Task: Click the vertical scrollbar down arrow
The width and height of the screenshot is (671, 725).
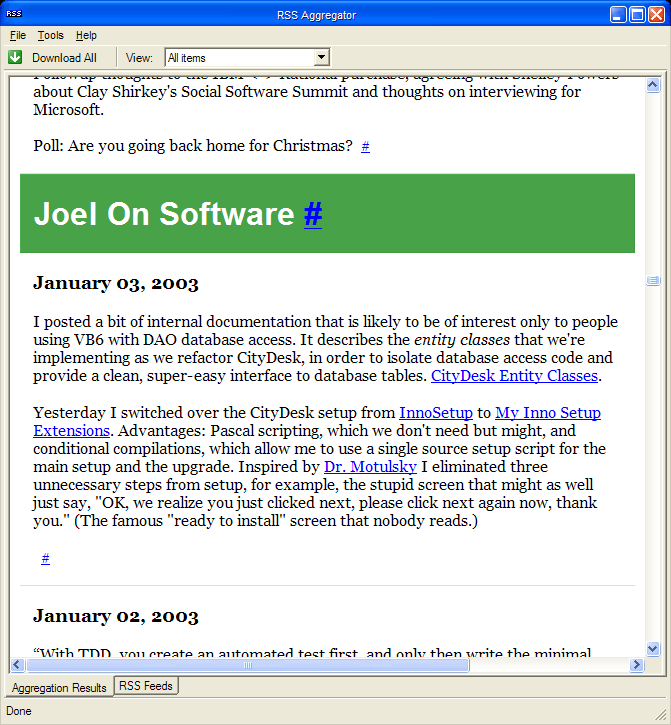Action: point(653,649)
